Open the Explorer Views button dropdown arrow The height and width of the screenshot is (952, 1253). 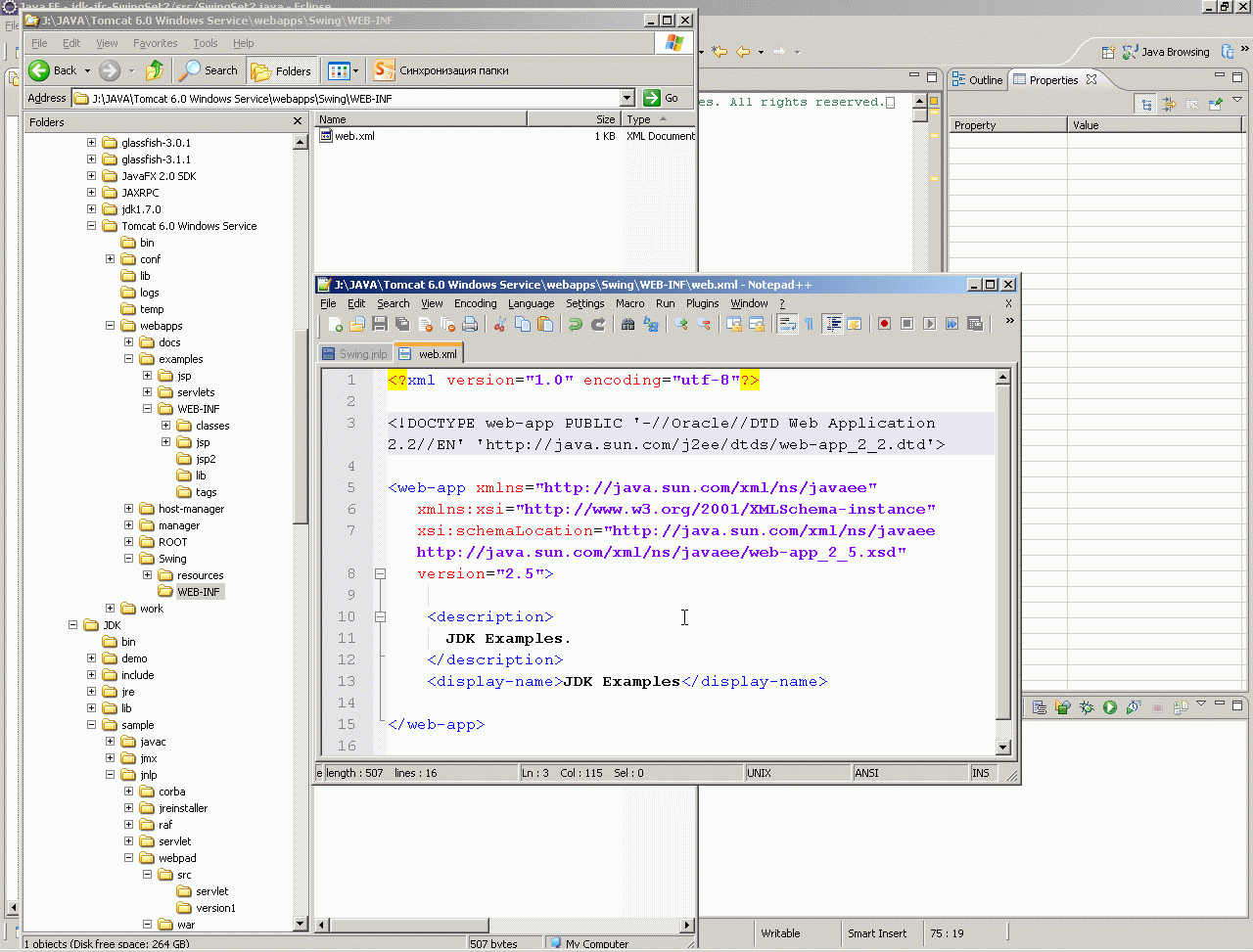click(x=355, y=70)
